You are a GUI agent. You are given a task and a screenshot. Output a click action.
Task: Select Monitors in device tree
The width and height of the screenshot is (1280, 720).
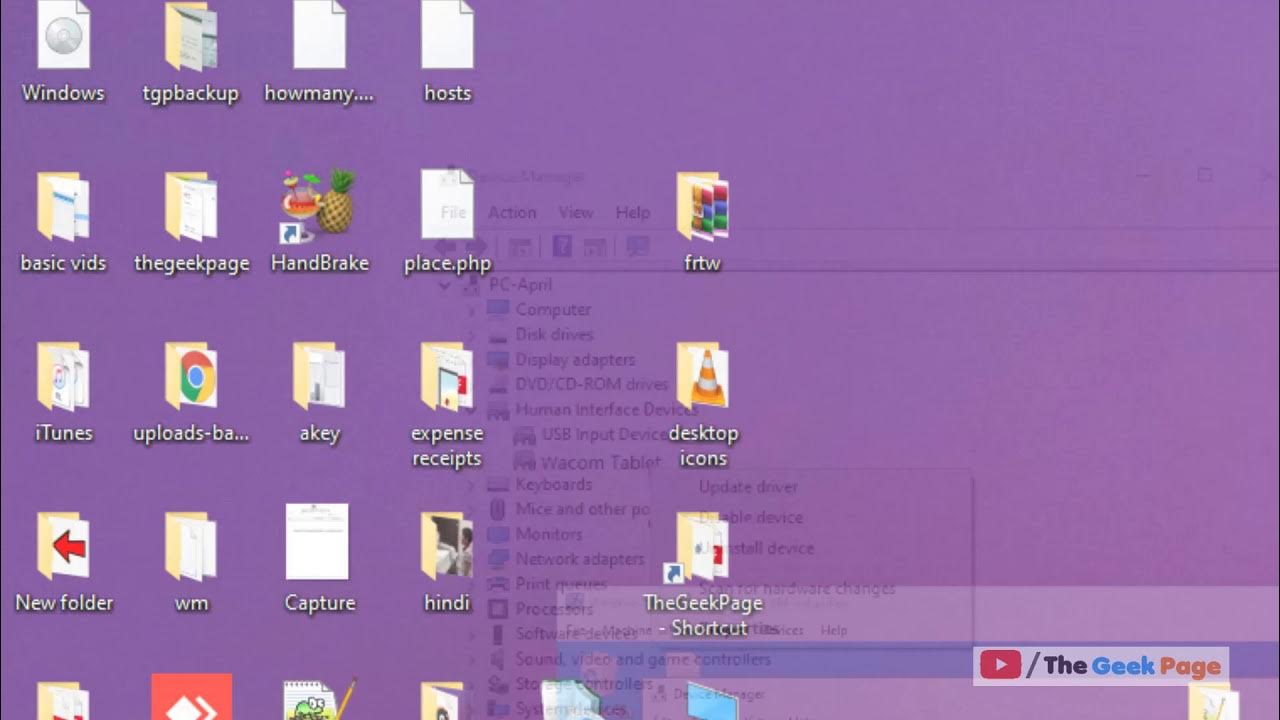pyautogui.click(x=548, y=534)
